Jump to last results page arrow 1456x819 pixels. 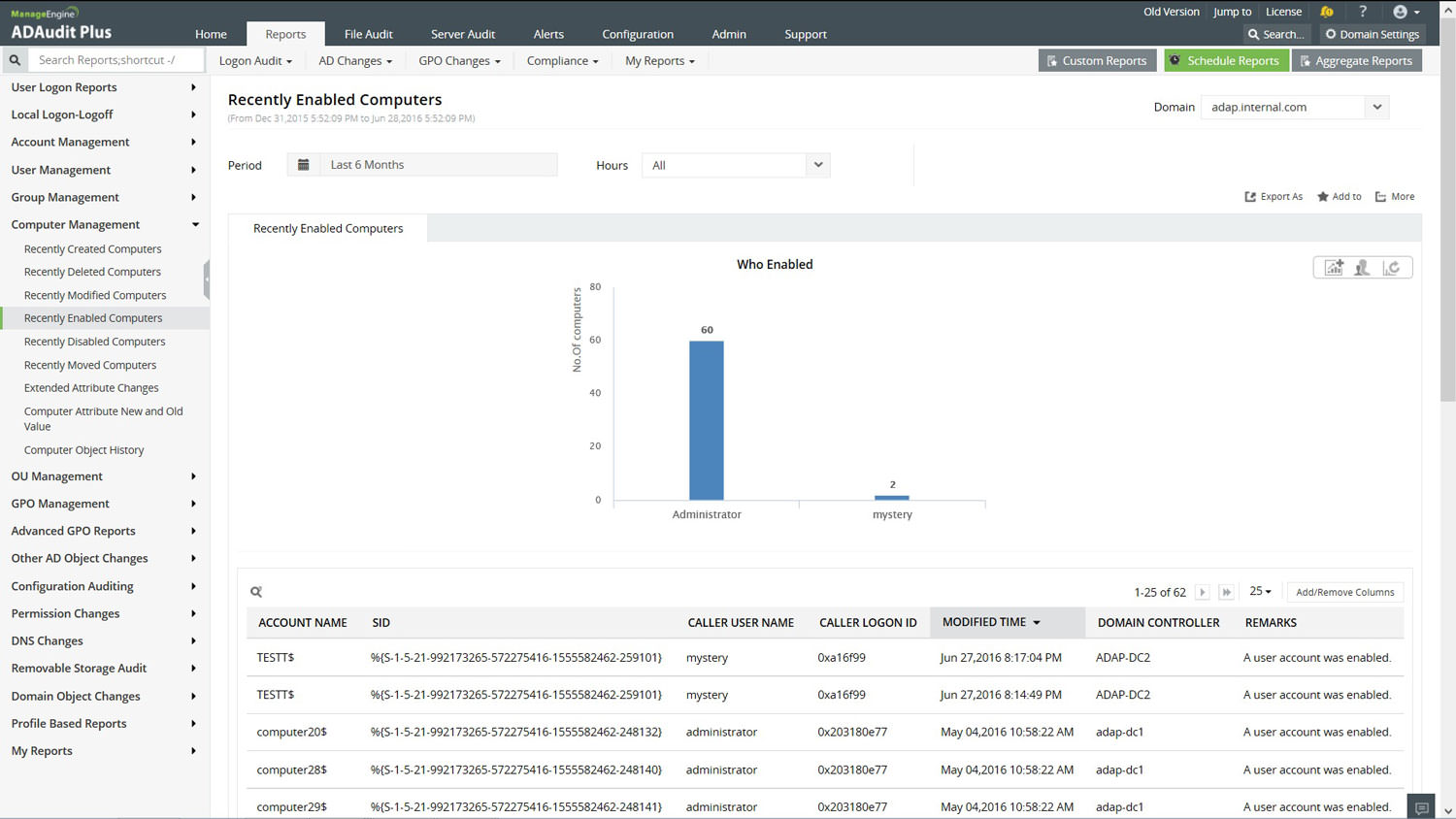pos(1227,592)
